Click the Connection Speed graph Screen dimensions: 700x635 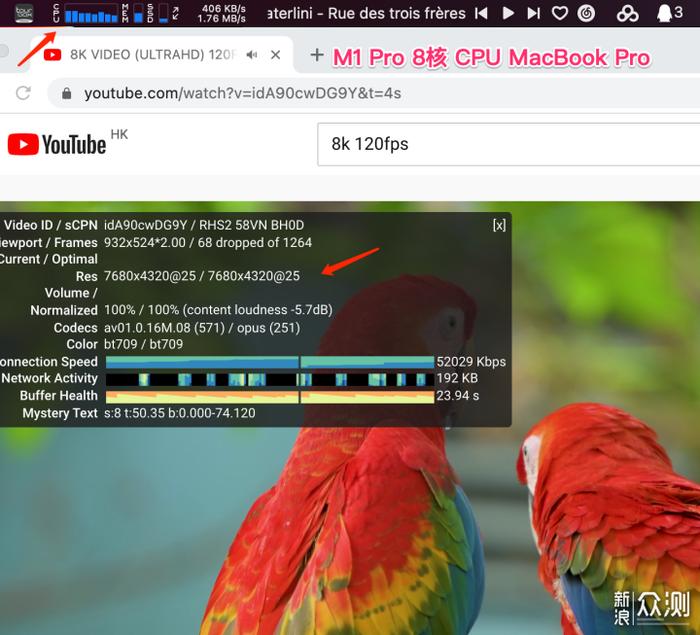click(x=270, y=362)
